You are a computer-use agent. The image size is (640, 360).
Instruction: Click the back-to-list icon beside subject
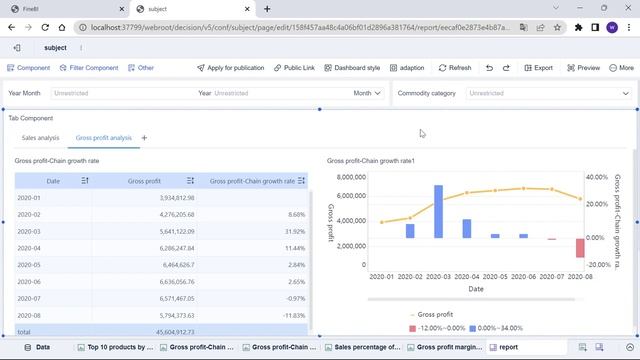(17, 48)
